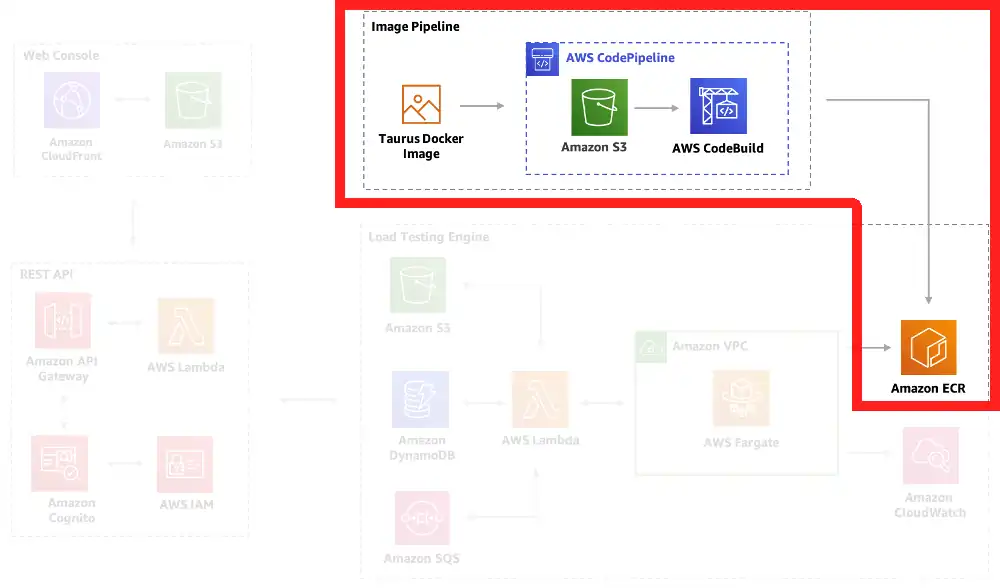Click the "AWS Lambda" label in REST API

pos(186,367)
